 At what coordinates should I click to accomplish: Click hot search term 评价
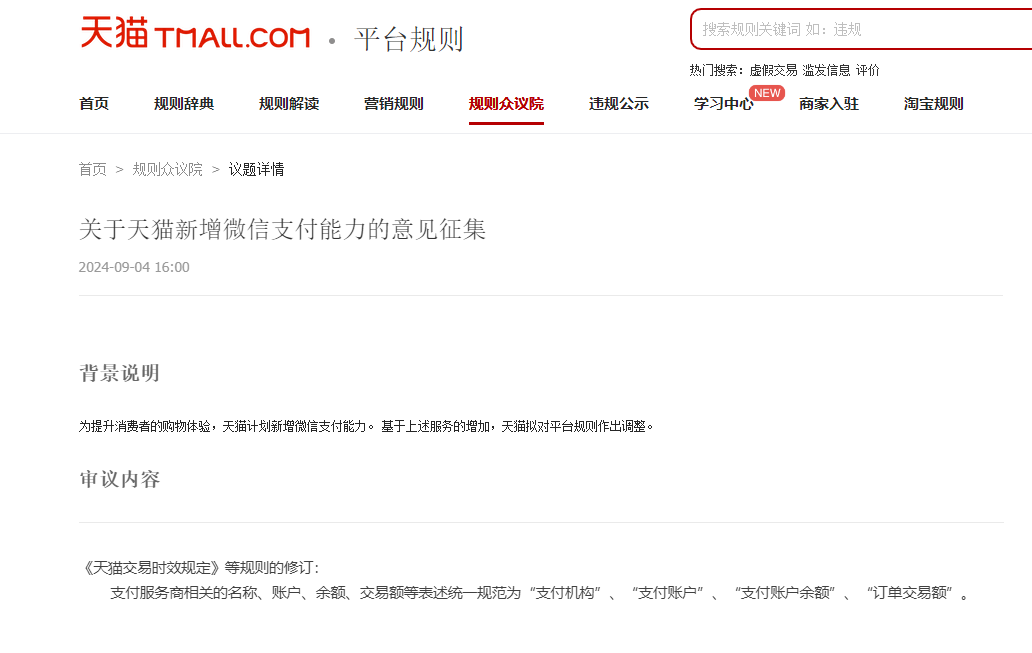(x=867, y=70)
